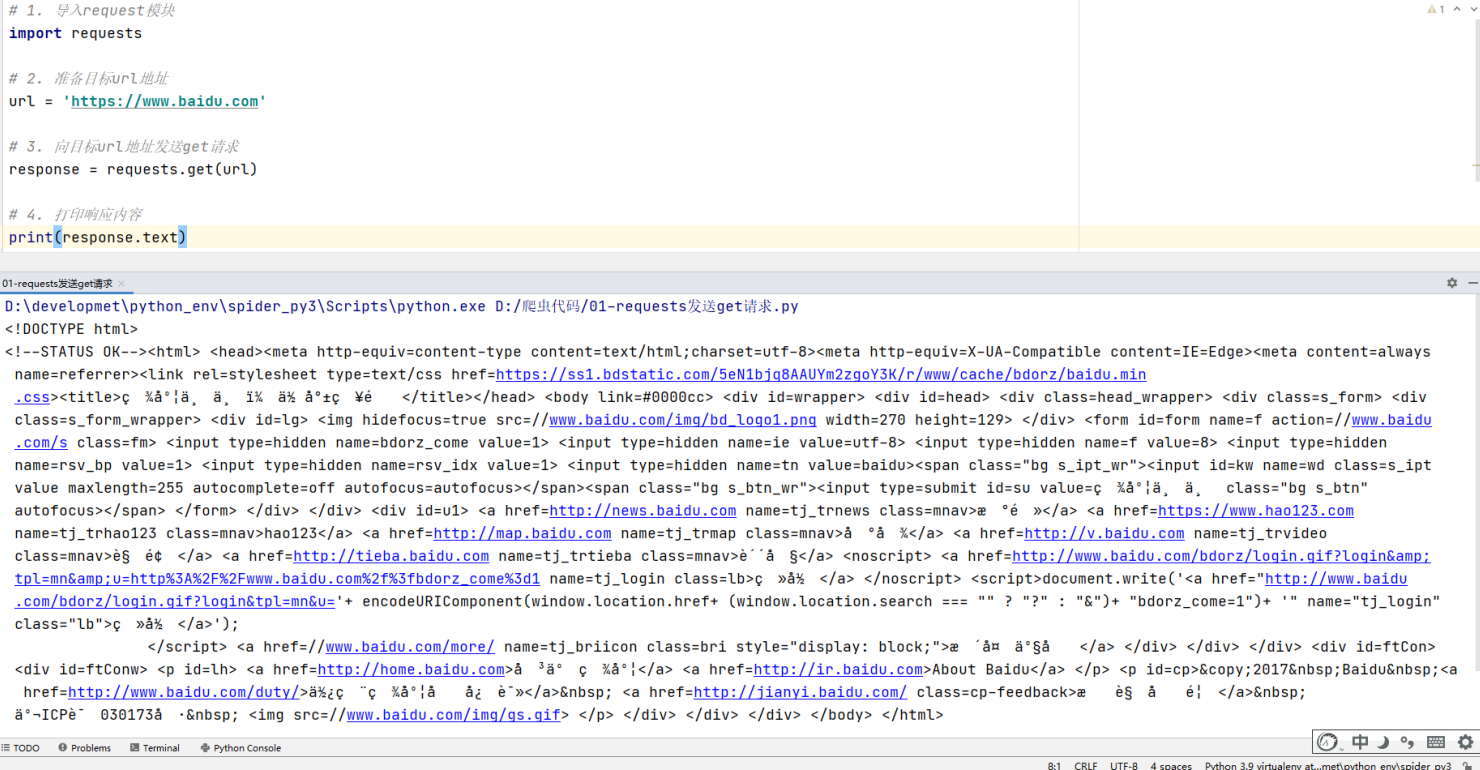Click the '# 4. 打印响应内容' comment

75,214
